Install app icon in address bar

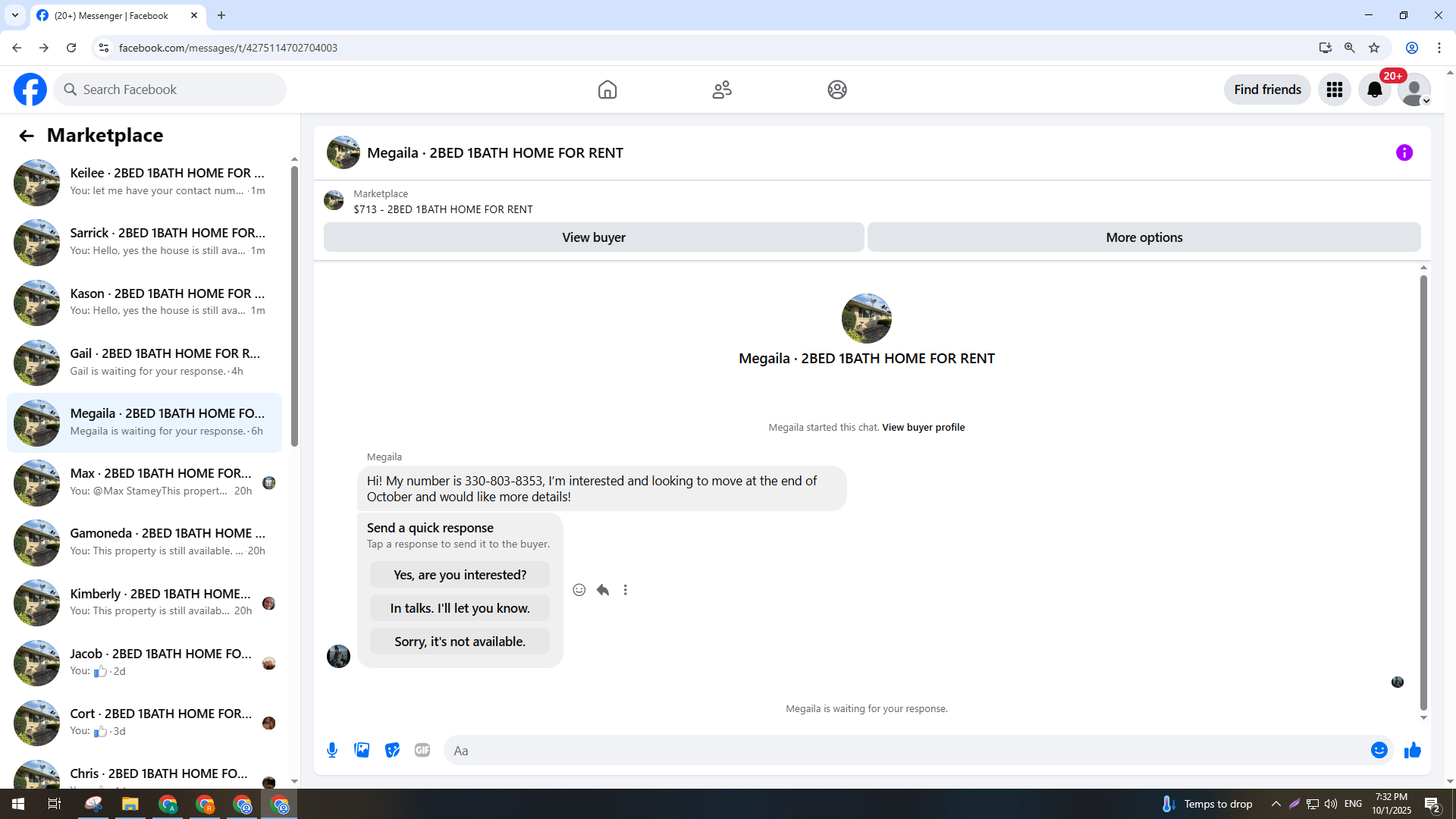(1326, 48)
